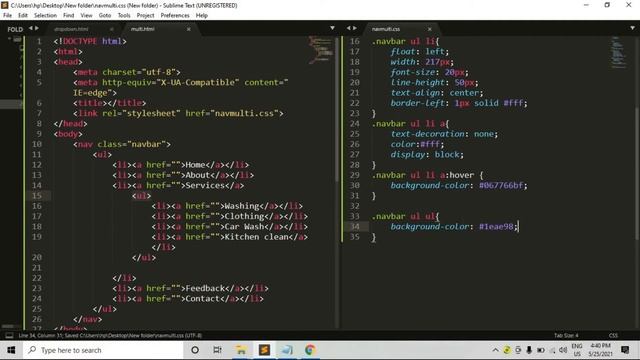Open the Help menu

click(x=202, y=16)
